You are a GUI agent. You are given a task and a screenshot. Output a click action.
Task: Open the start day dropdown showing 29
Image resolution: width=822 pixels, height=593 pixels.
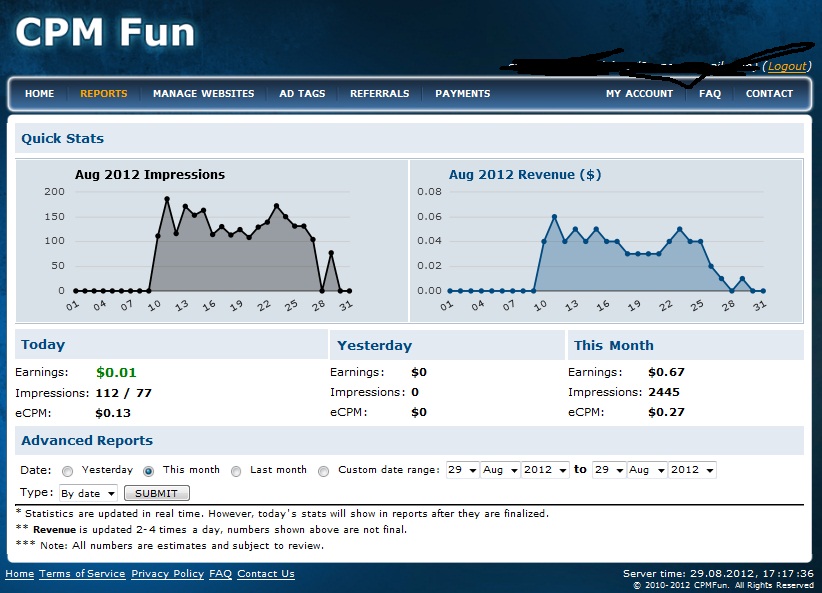click(462, 470)
